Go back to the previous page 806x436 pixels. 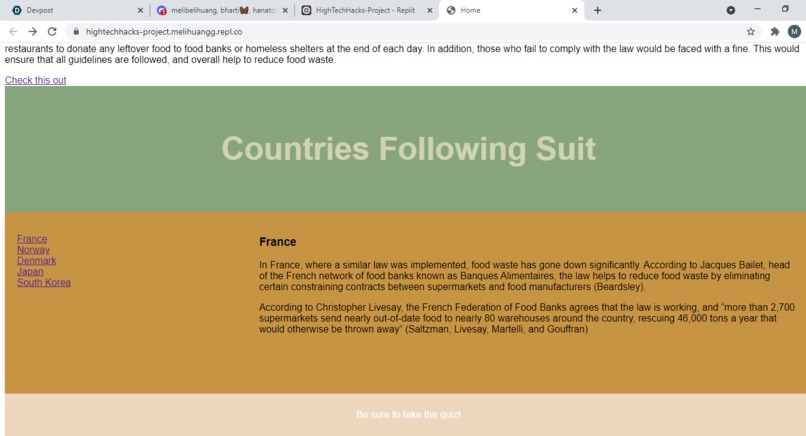(13, 31)
